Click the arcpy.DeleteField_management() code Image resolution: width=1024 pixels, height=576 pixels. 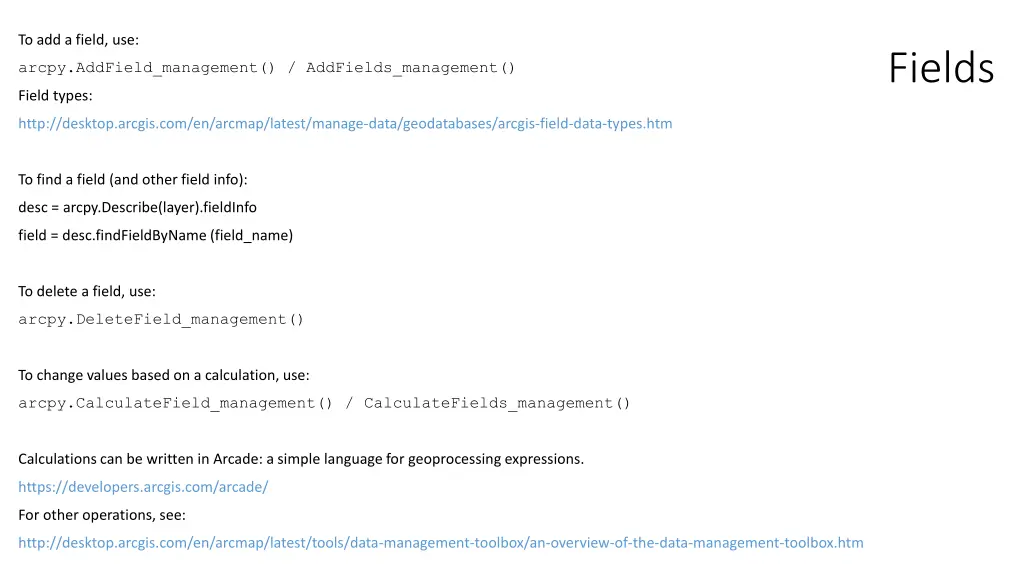click(x=161, y=319)
